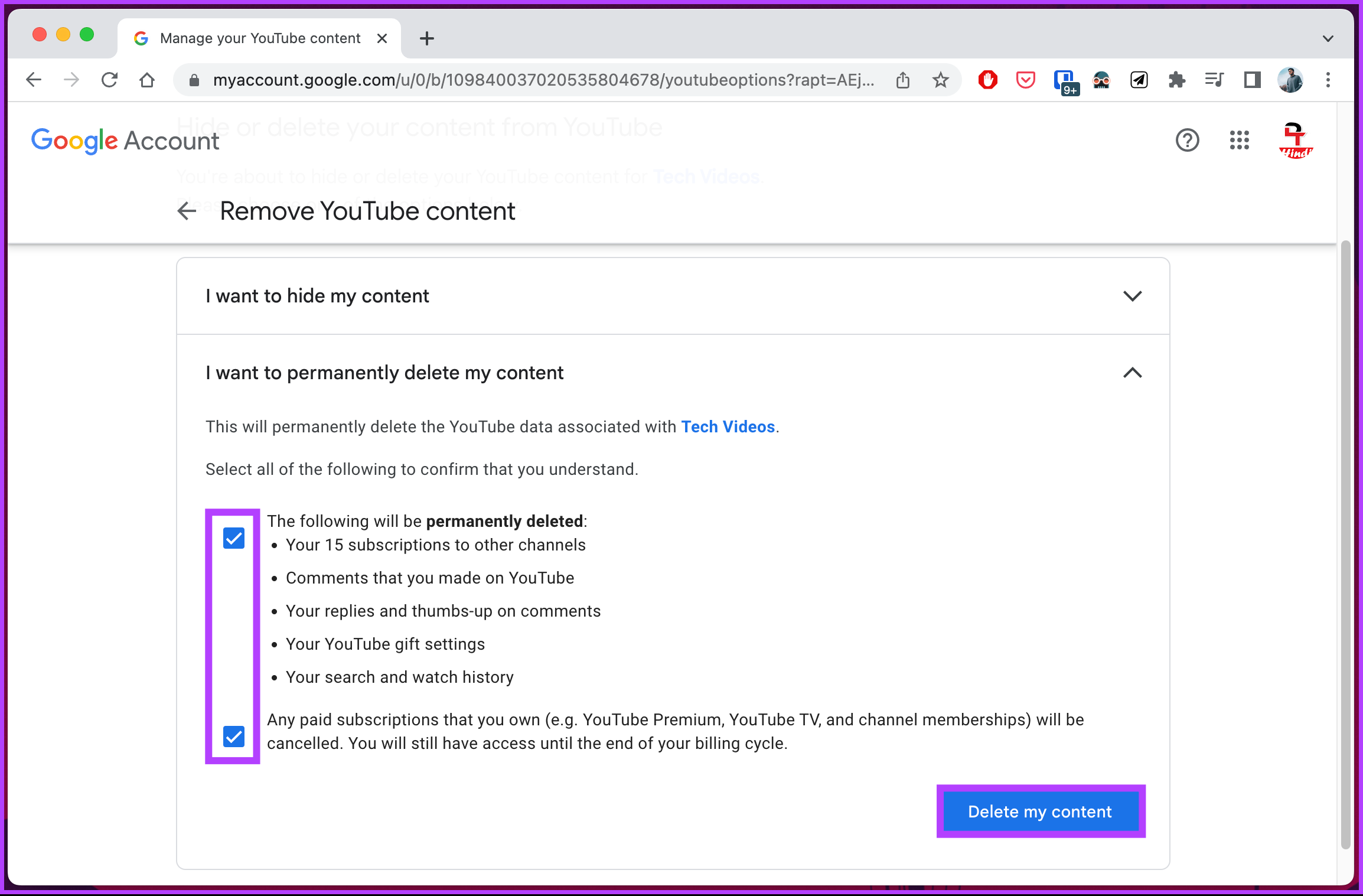Viewport: 1363px width, 896px height.
Task: Click the browser forward arrow
Action: (71, 80)
